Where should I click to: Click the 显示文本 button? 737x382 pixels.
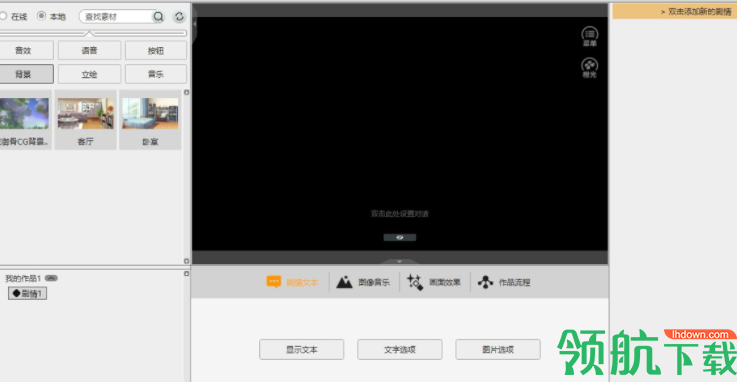coord(302,350)
